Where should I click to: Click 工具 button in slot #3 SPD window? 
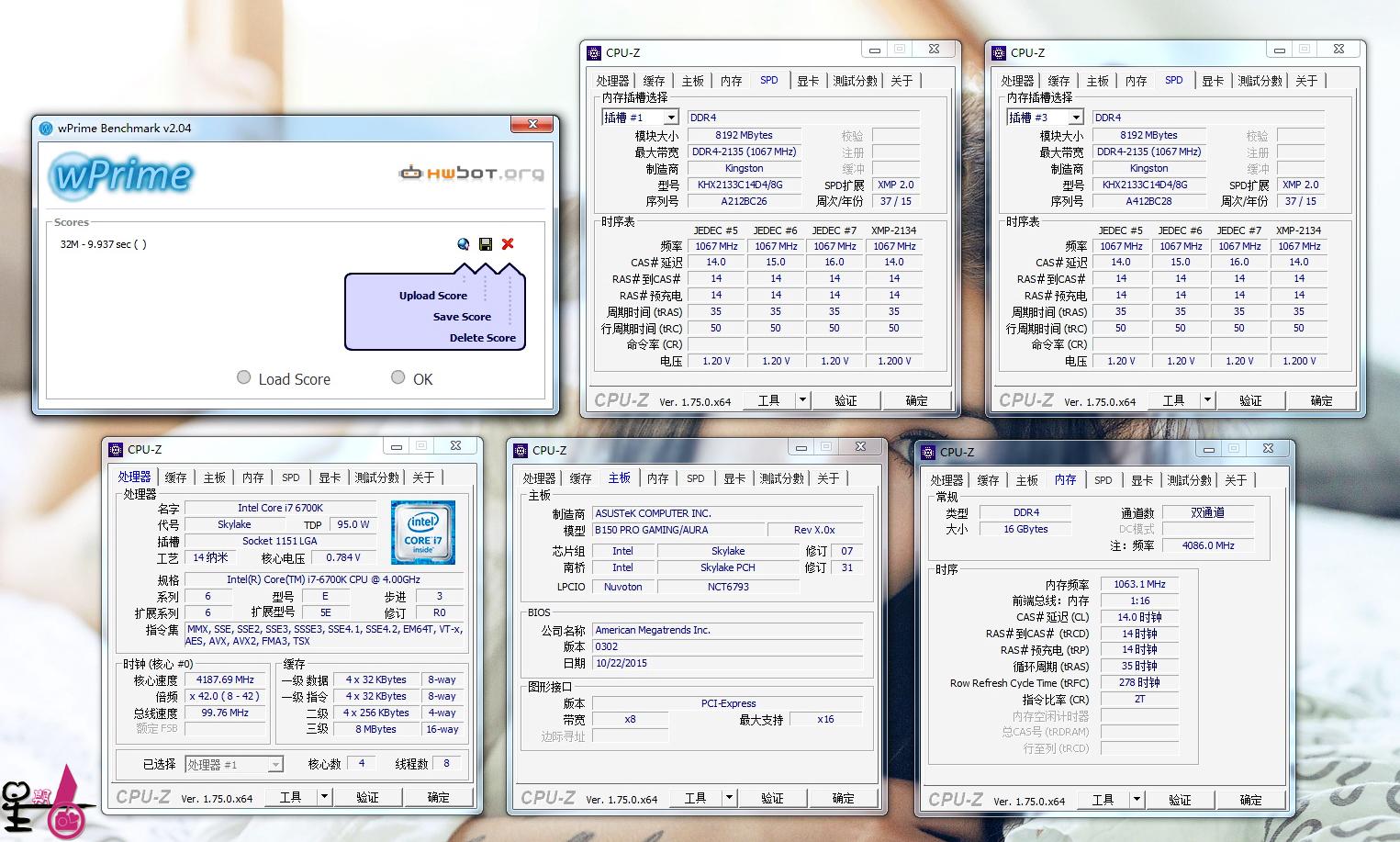click(x=1174, y=400)
